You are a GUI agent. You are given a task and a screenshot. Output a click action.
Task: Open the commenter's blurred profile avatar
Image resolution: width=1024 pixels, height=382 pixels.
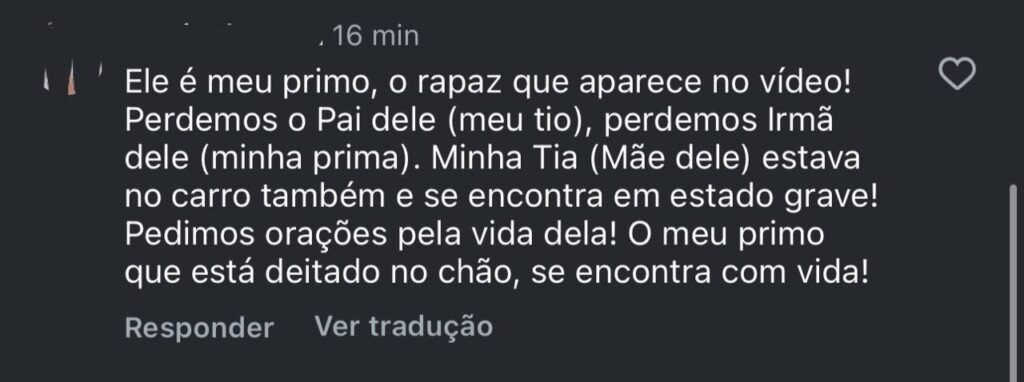coord(72,80)
